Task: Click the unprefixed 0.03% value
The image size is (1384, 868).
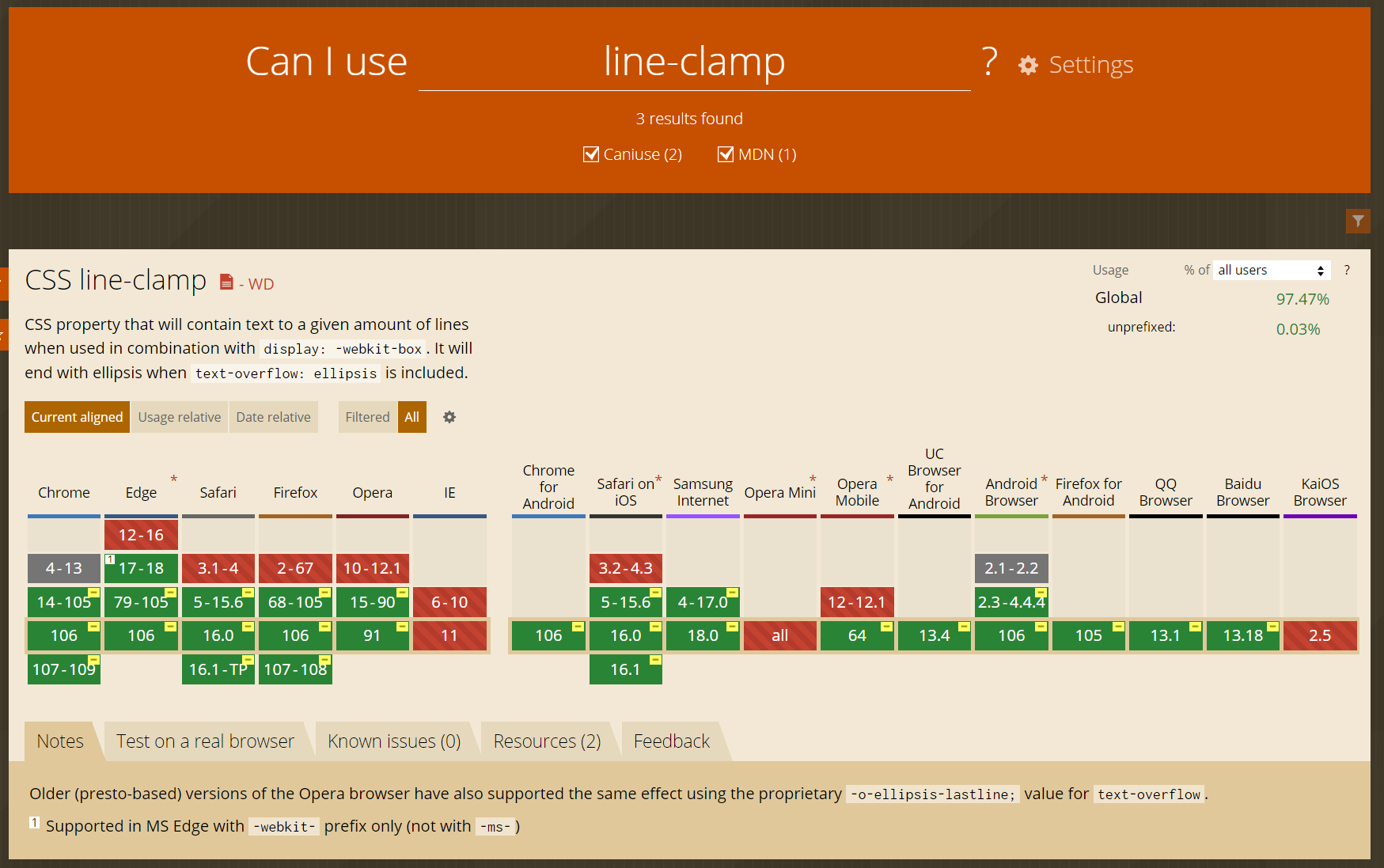Action: 1298,329
